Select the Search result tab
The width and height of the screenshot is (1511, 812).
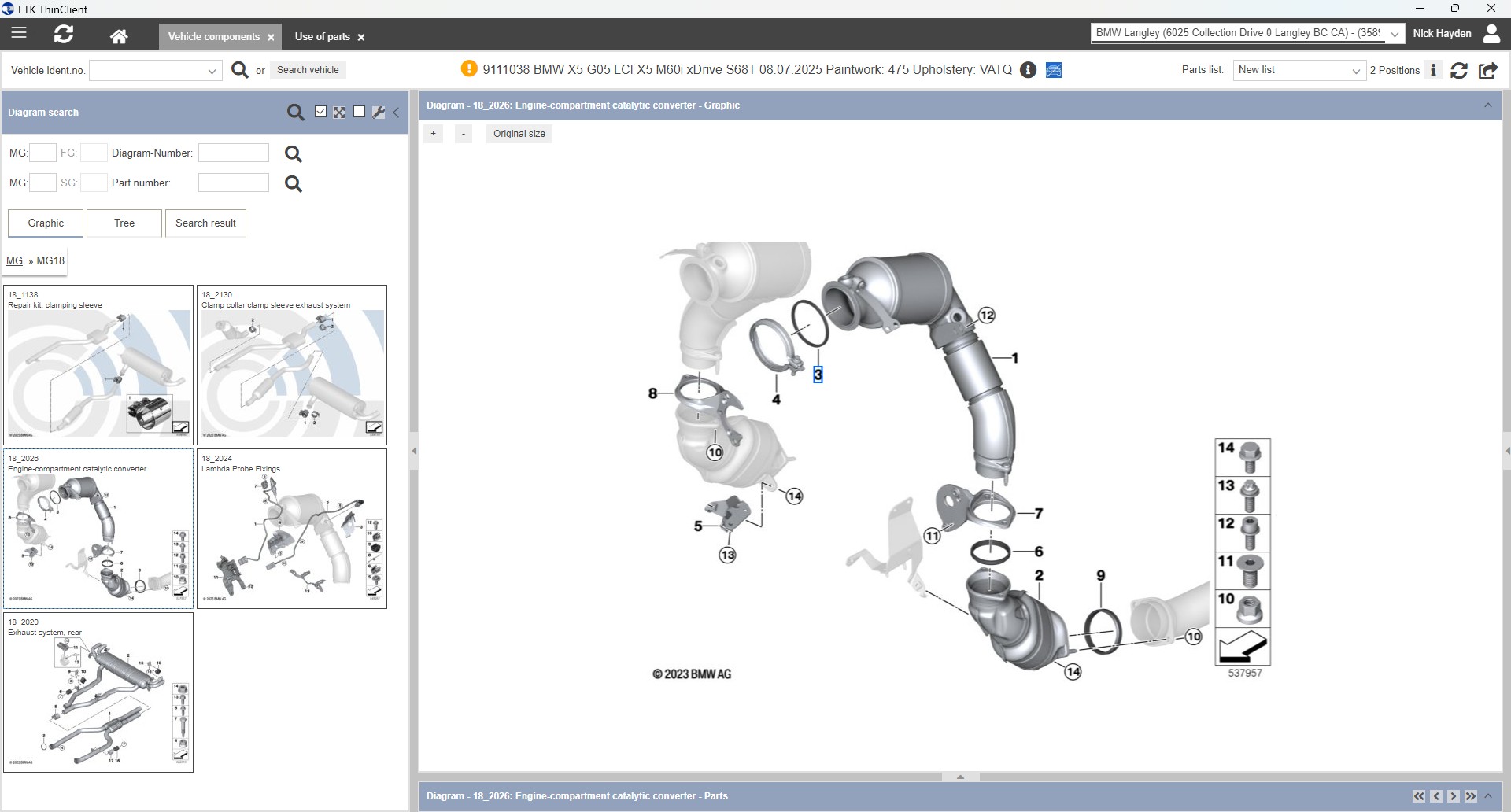click(205, 223)
